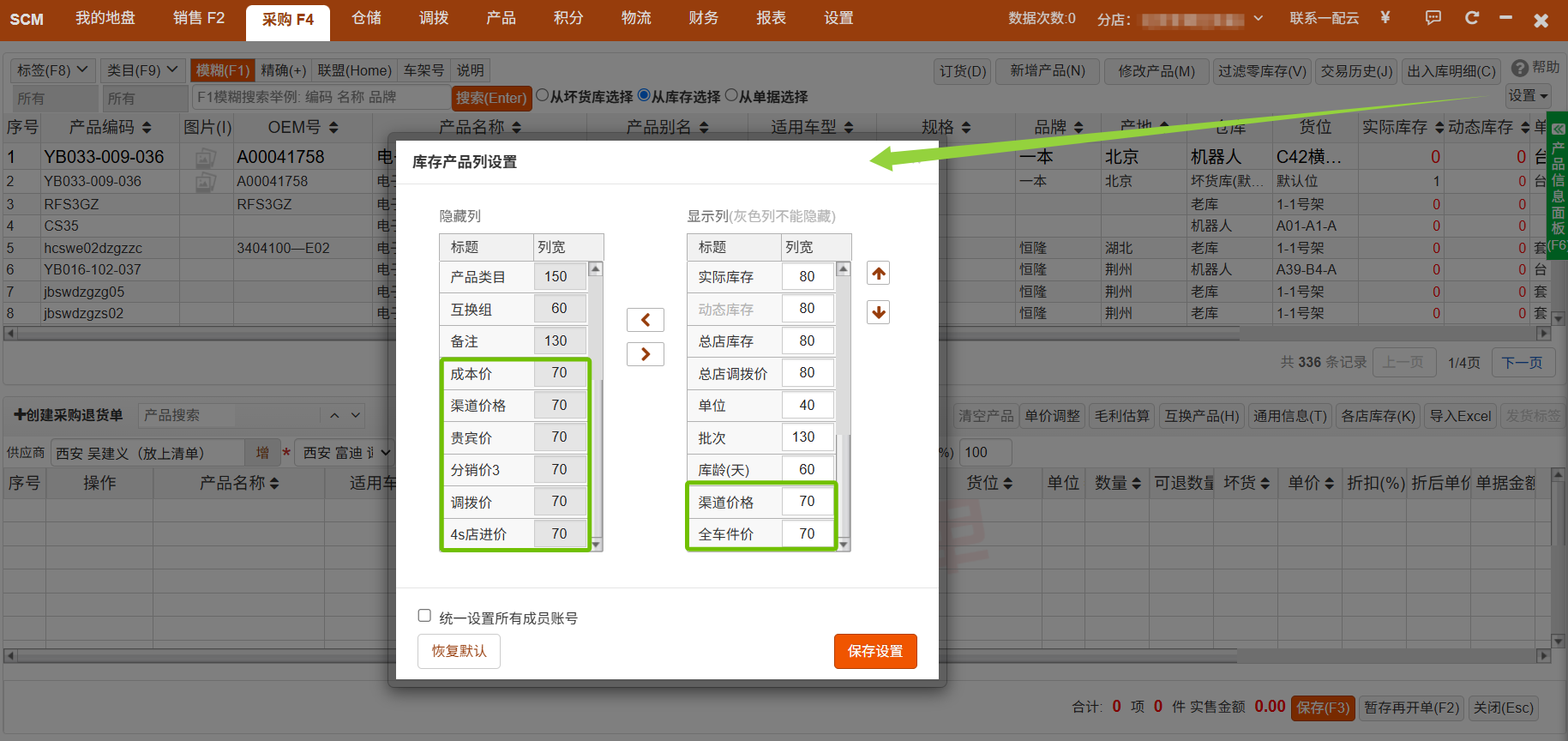Open help via the question mark icon
The height and width of the screenshot is (741, 1568).
tap(1520, 68)
